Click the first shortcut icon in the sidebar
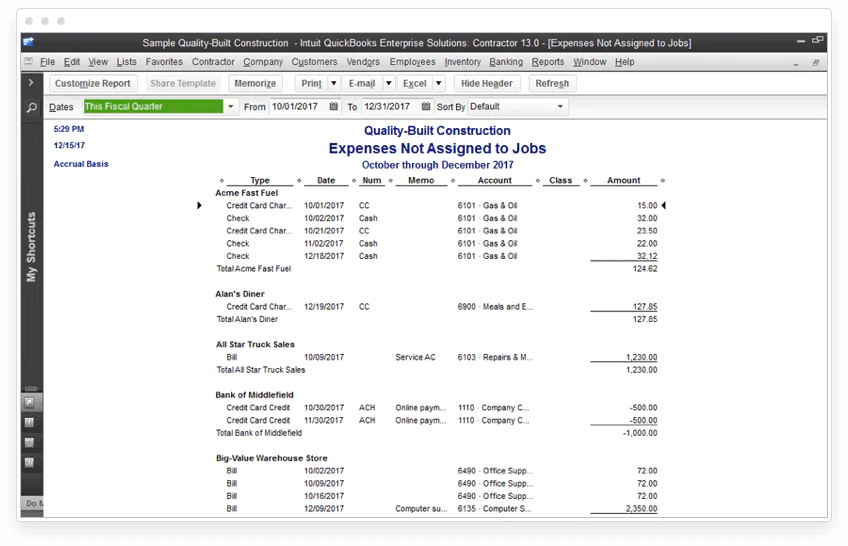 pyautogui.click(x=30, y=402)
